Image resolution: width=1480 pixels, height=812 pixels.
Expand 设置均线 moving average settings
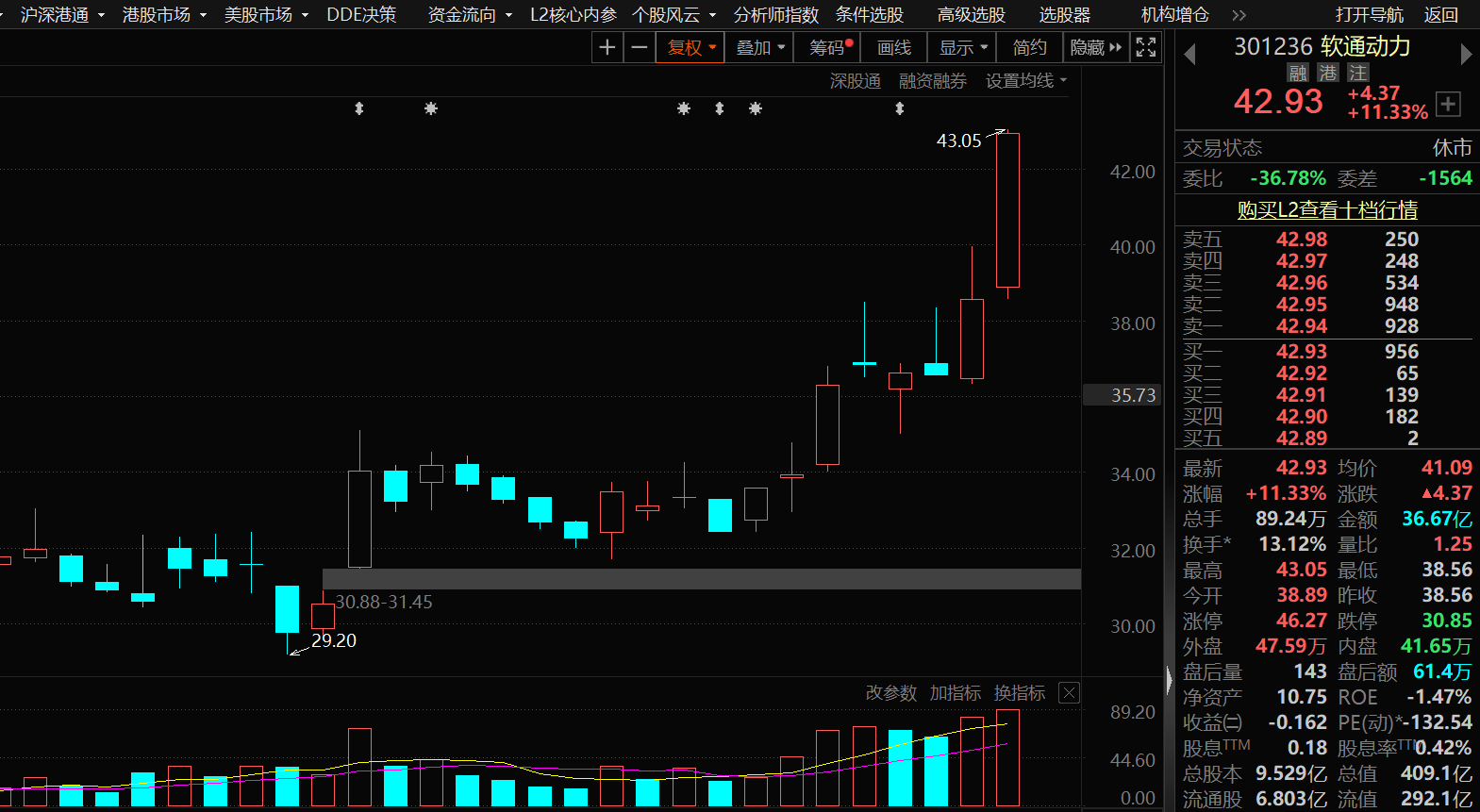(1026, 81)
